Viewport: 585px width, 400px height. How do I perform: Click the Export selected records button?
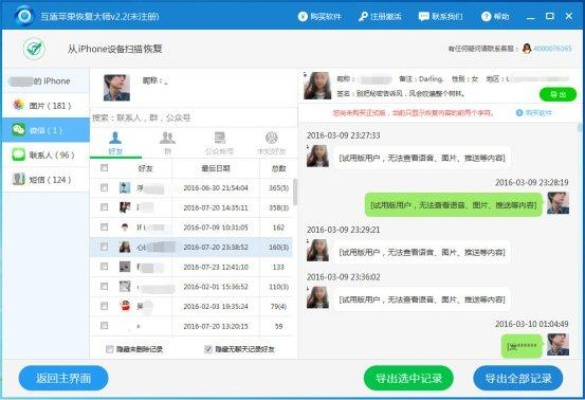[x=409, y=378]
